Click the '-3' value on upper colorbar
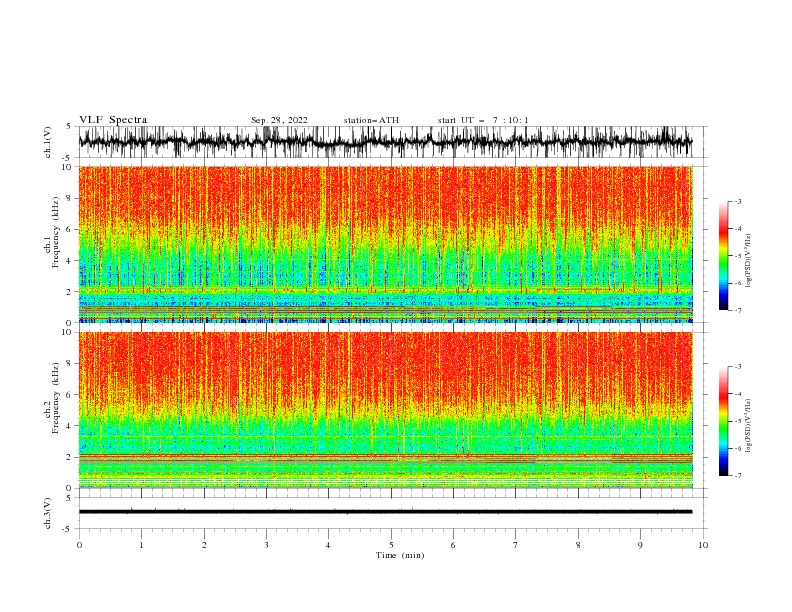Screen dimensions: 792x612 [737, 201]
